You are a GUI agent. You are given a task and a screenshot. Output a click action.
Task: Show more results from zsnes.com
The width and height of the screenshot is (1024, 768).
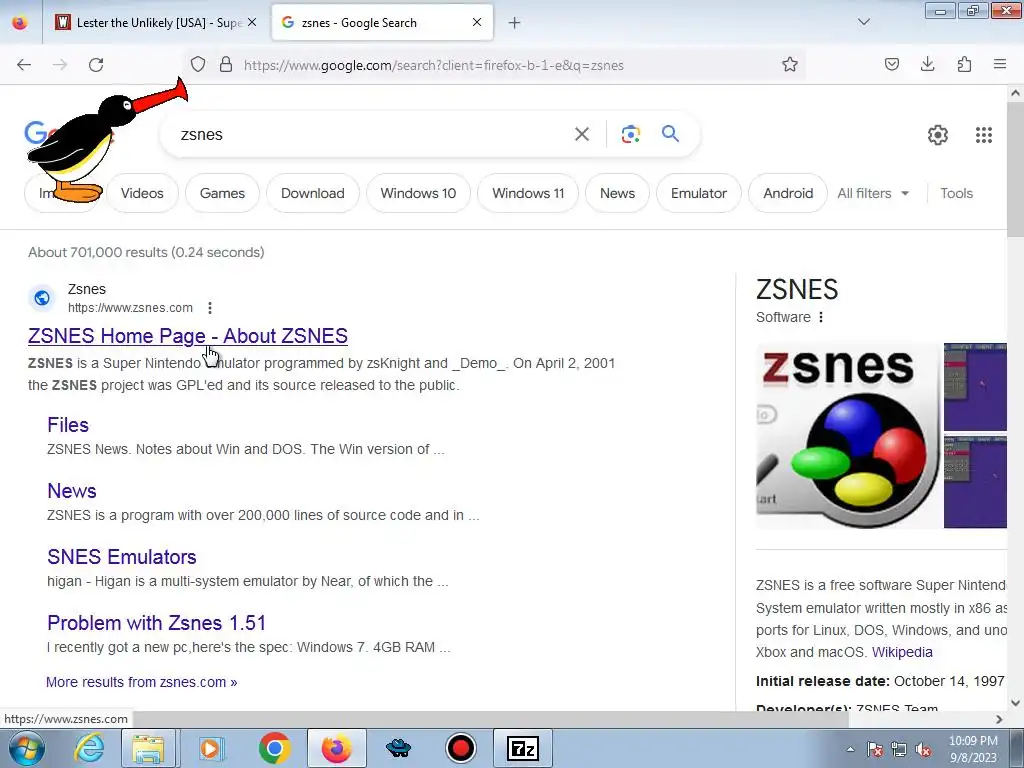142,682
